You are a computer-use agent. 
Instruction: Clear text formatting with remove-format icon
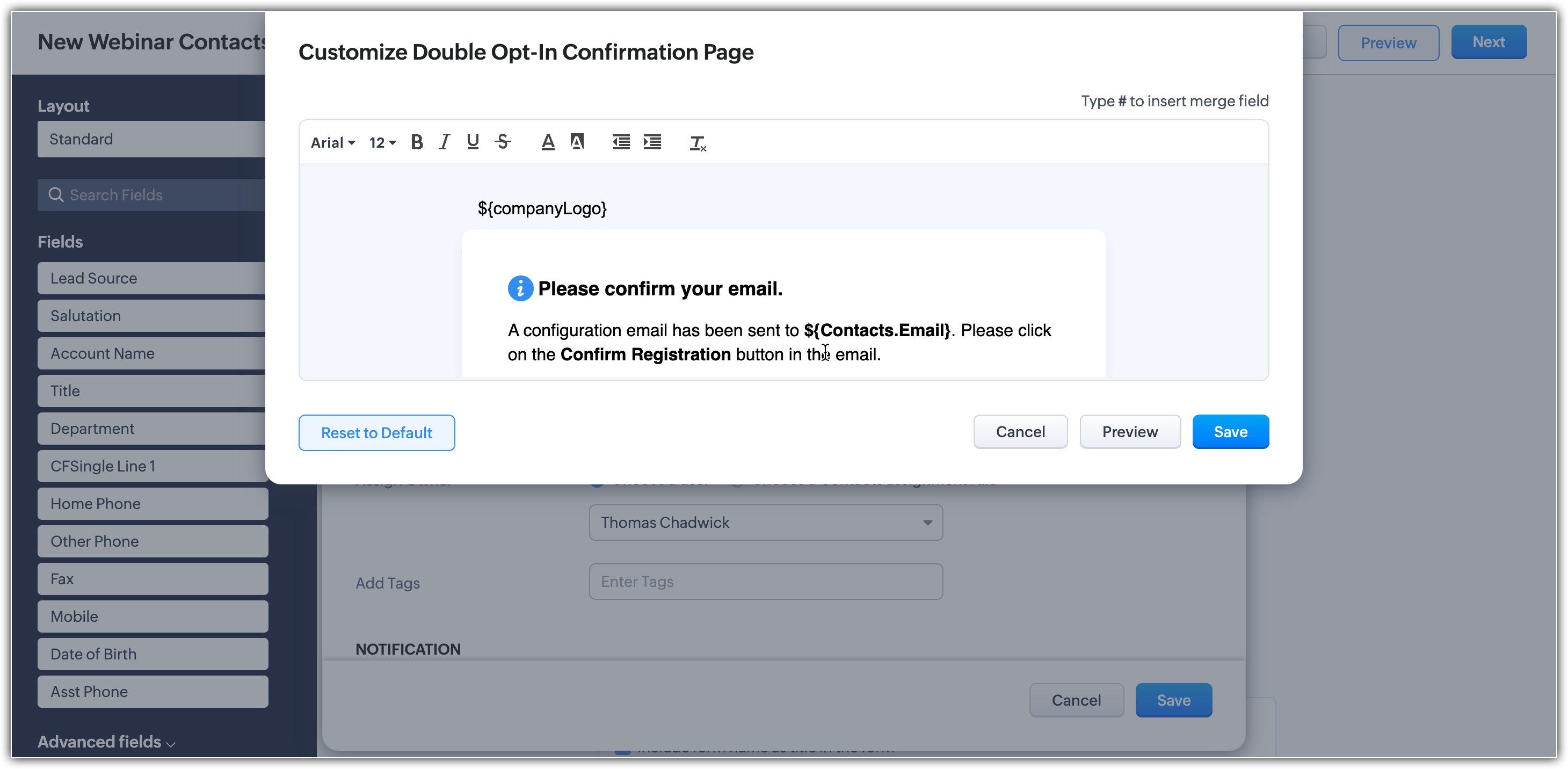point(698,144)
